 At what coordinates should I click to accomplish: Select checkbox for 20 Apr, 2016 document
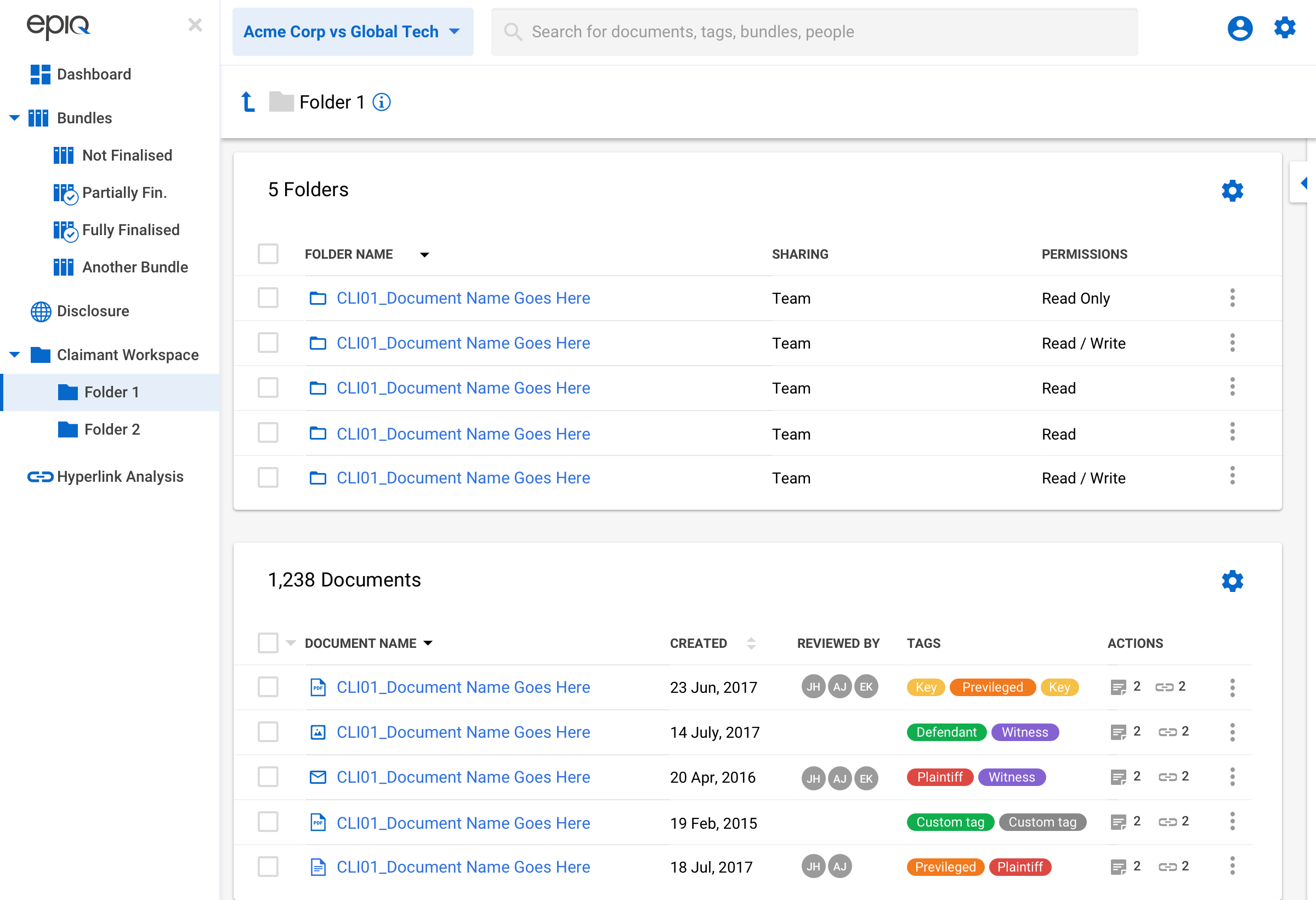268,777
